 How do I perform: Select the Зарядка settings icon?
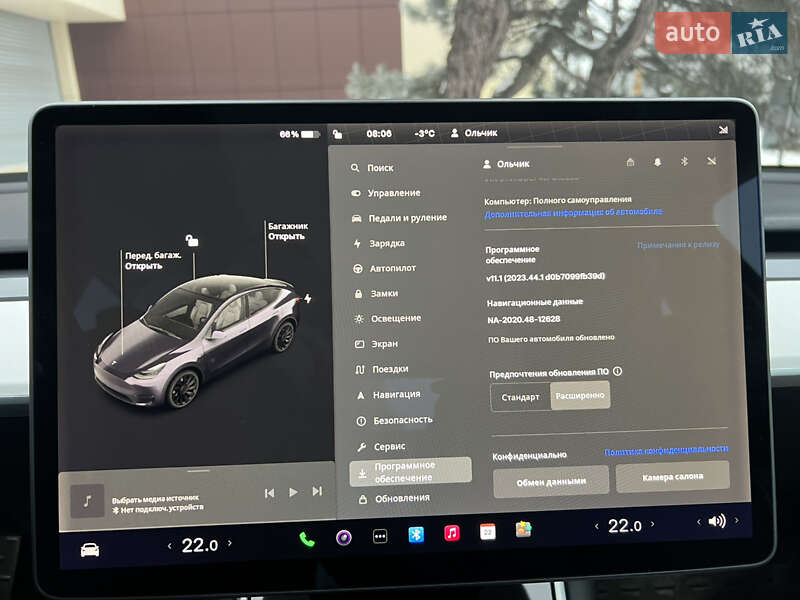358,243
